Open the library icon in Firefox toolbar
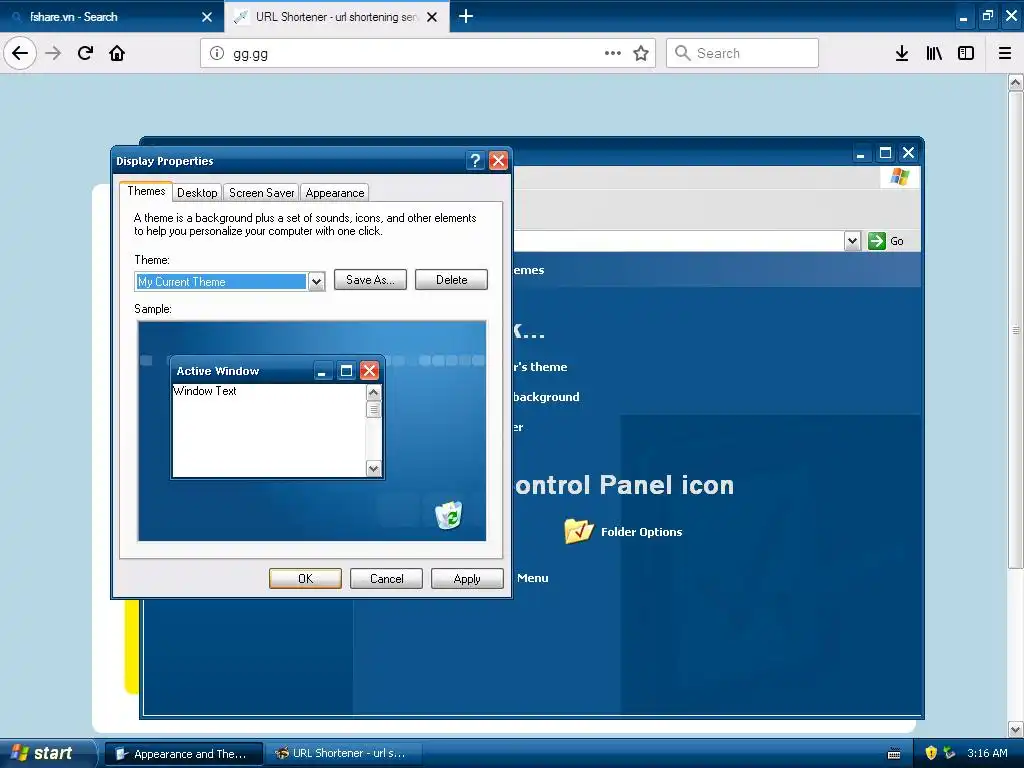1024x768 pixels. (x=934, y=53)
